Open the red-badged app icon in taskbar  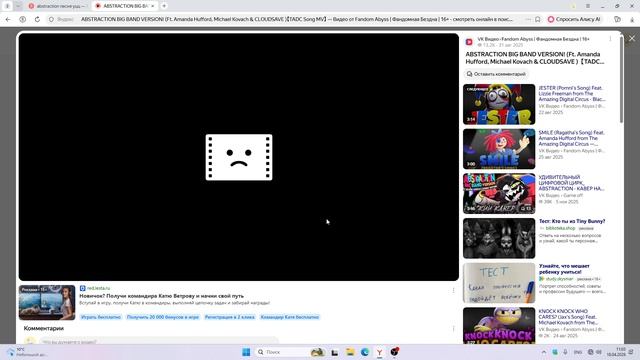coord(394,351)
